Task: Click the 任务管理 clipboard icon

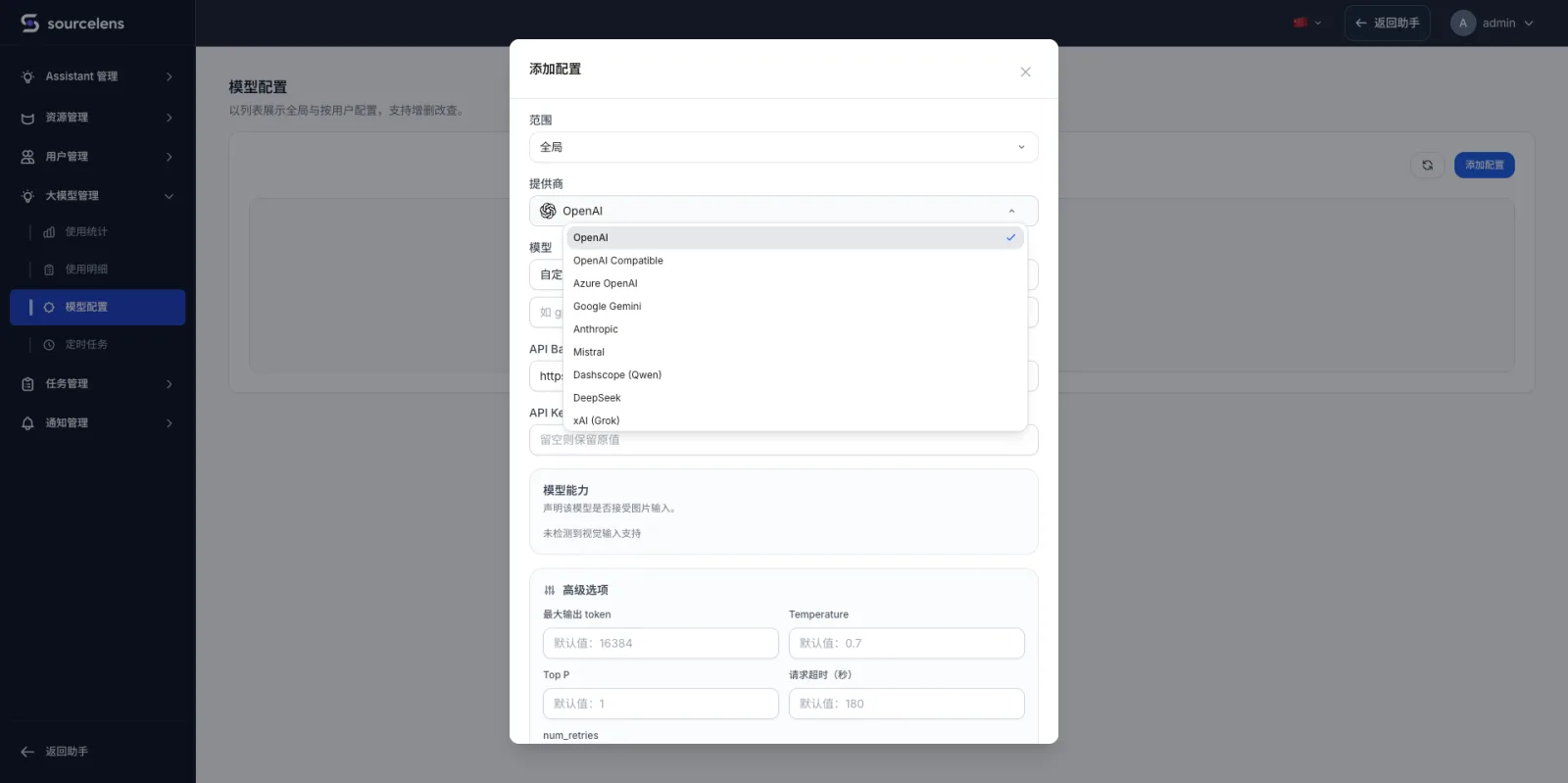Action: tap(27, 384)
